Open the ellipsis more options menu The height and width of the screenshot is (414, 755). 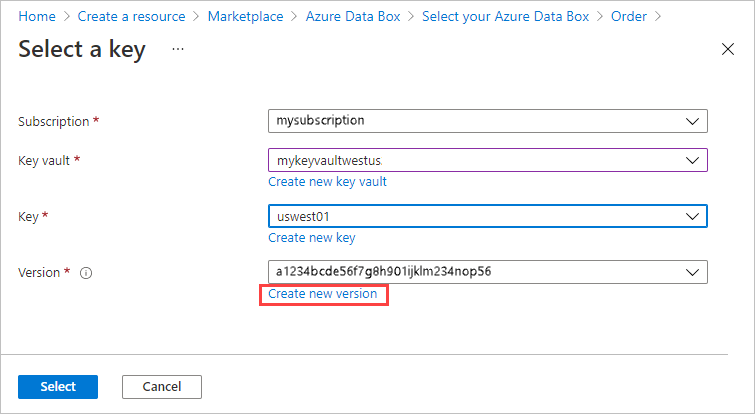pyautogui.click(x=178, y=49)
